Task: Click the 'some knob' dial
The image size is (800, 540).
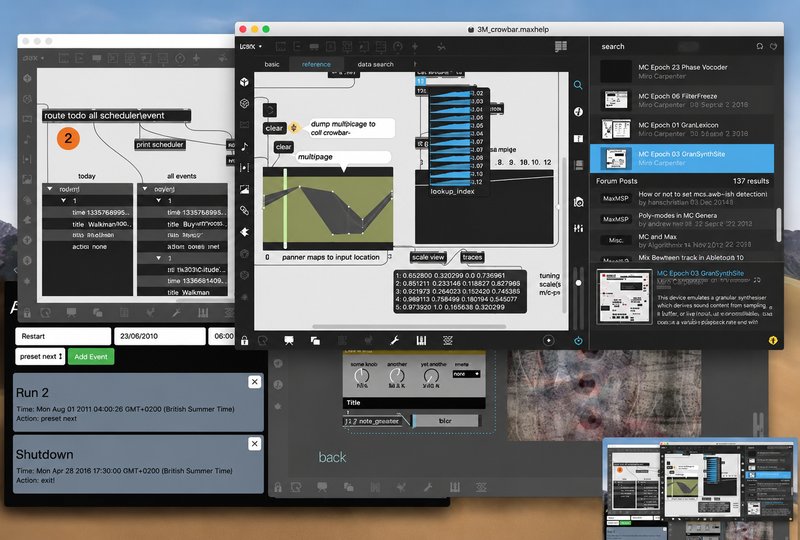Action: [x=361, y=376]
